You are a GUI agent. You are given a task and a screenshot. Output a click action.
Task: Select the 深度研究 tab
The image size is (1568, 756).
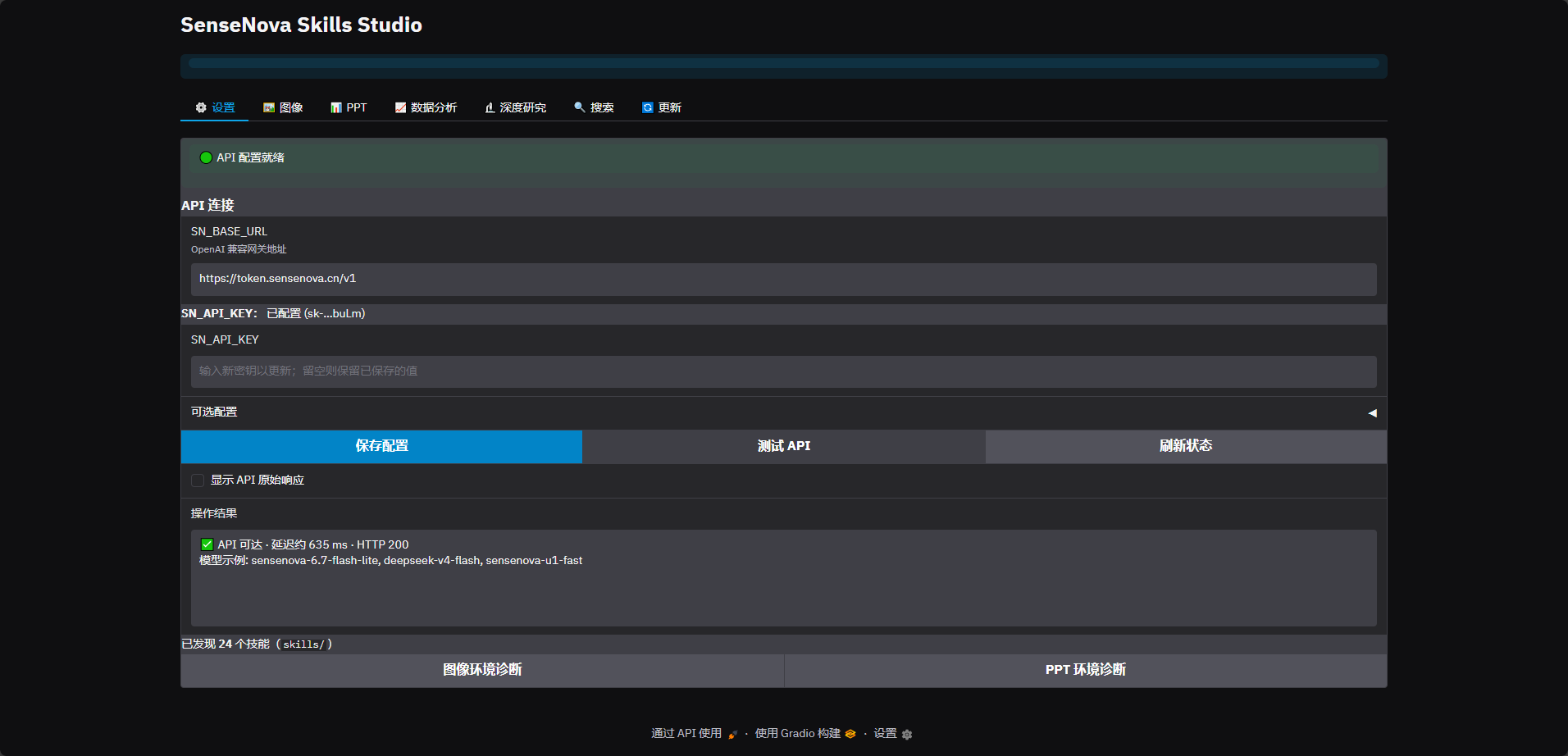pos(515,107)
